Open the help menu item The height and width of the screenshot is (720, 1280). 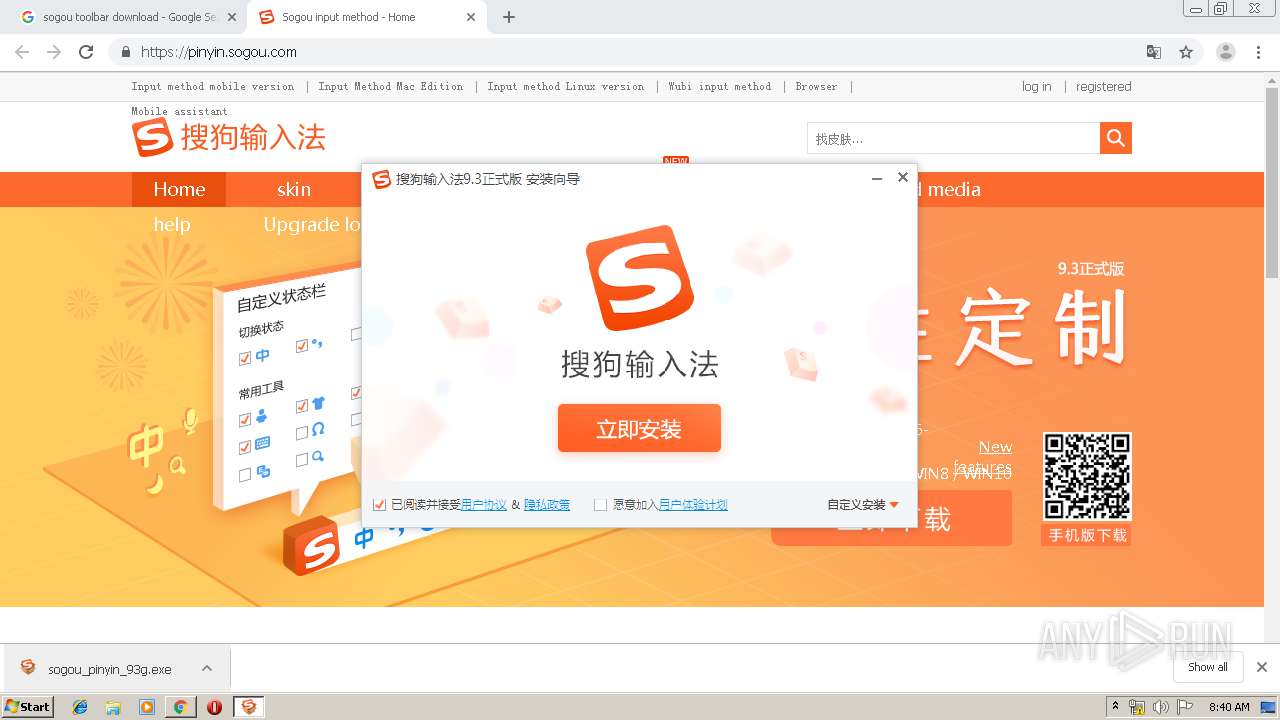[x=172, y=224]
